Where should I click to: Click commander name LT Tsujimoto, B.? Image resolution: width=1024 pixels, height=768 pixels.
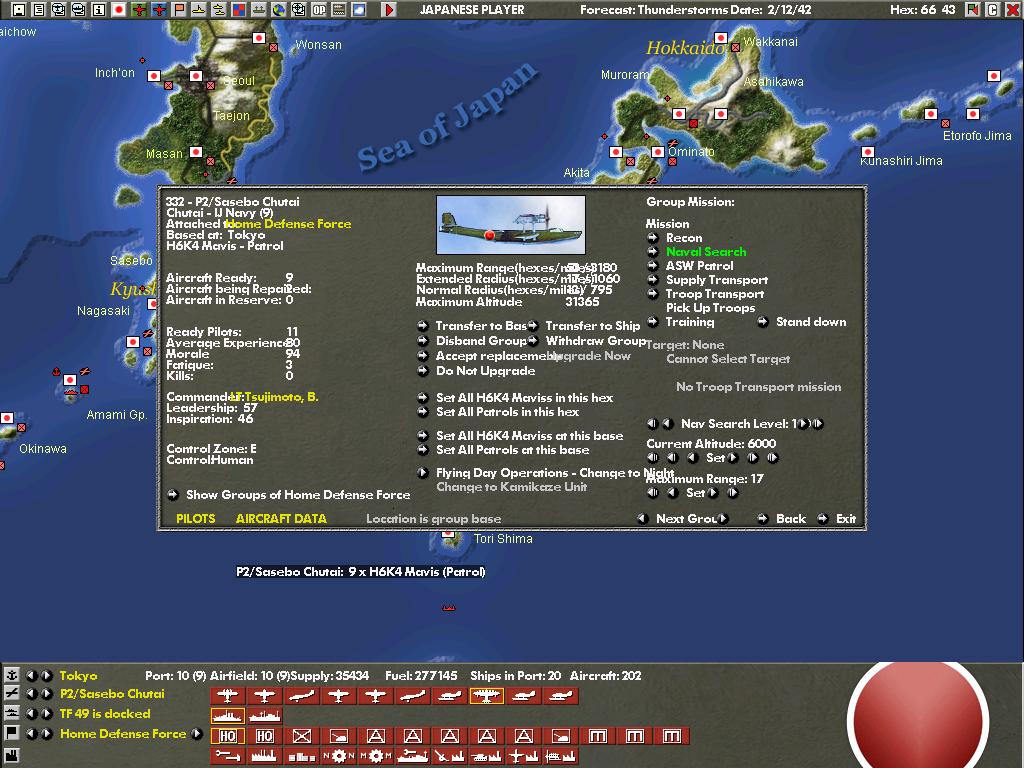click(274, 397)
